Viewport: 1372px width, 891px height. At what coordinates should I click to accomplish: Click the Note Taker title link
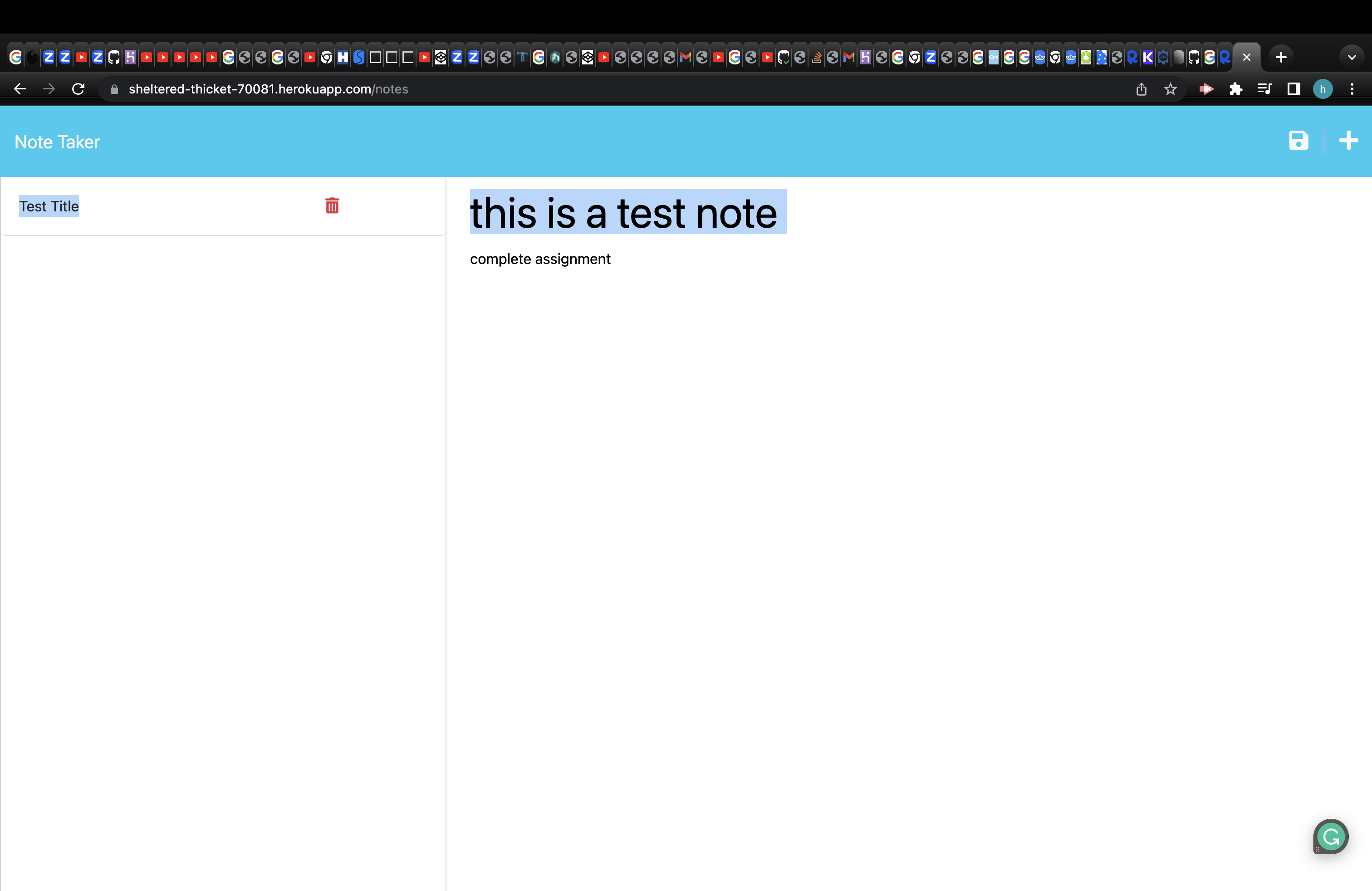tap(57, 142)
